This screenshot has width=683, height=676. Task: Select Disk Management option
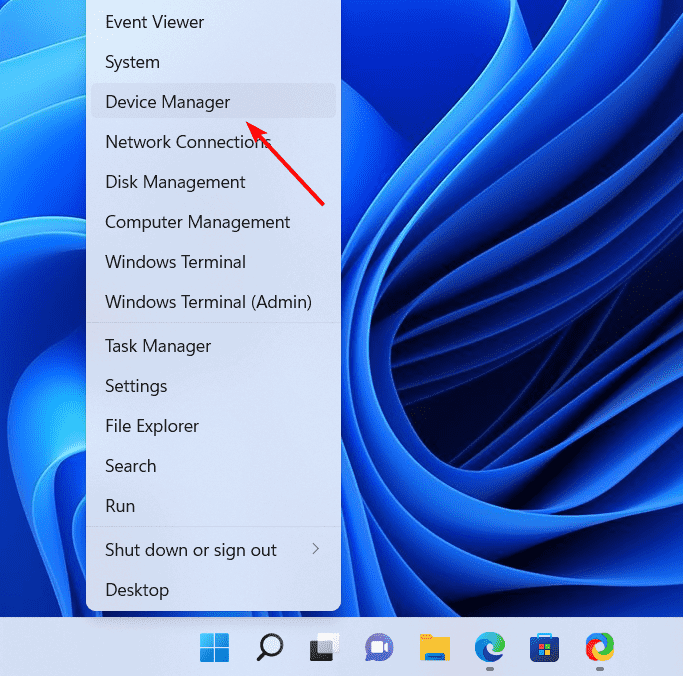pyautogui.click(x=213, y=182)
